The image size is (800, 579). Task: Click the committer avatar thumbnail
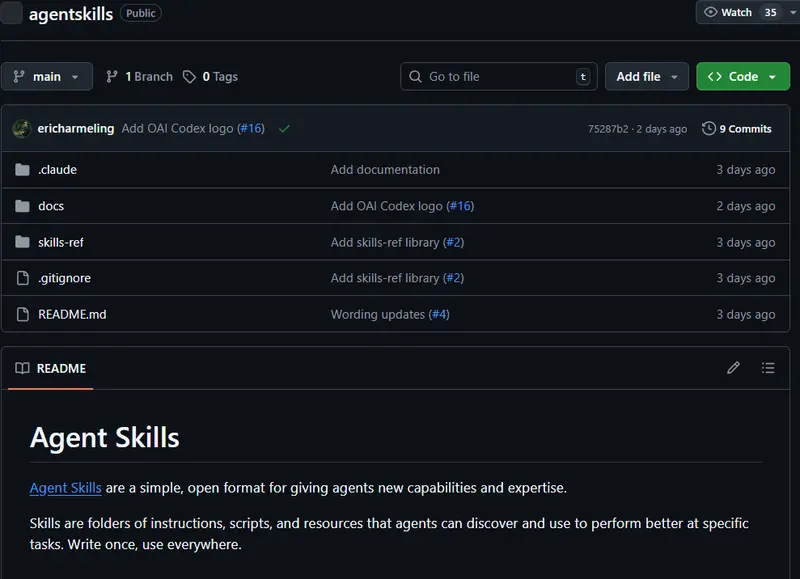20,128
